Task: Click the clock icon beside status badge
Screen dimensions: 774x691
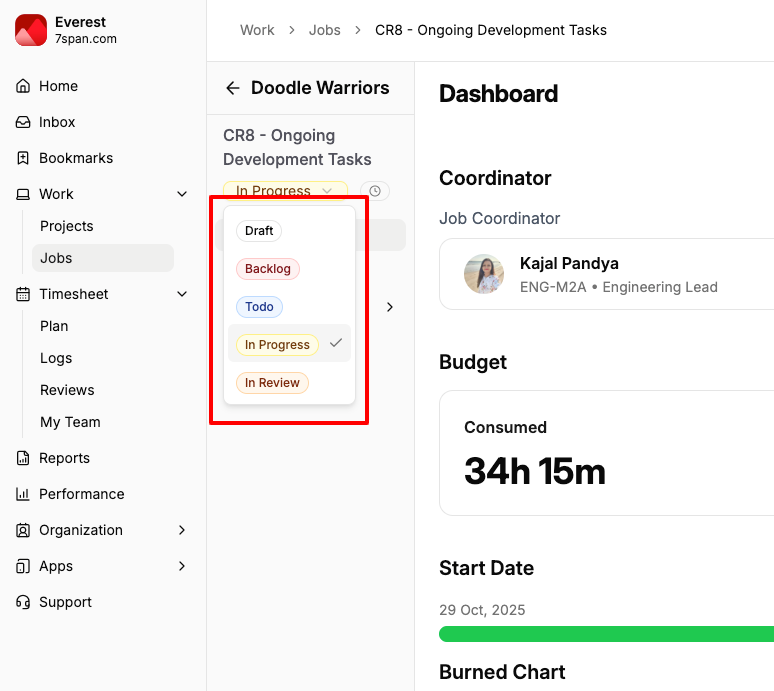Action: [x=375, y=191]
